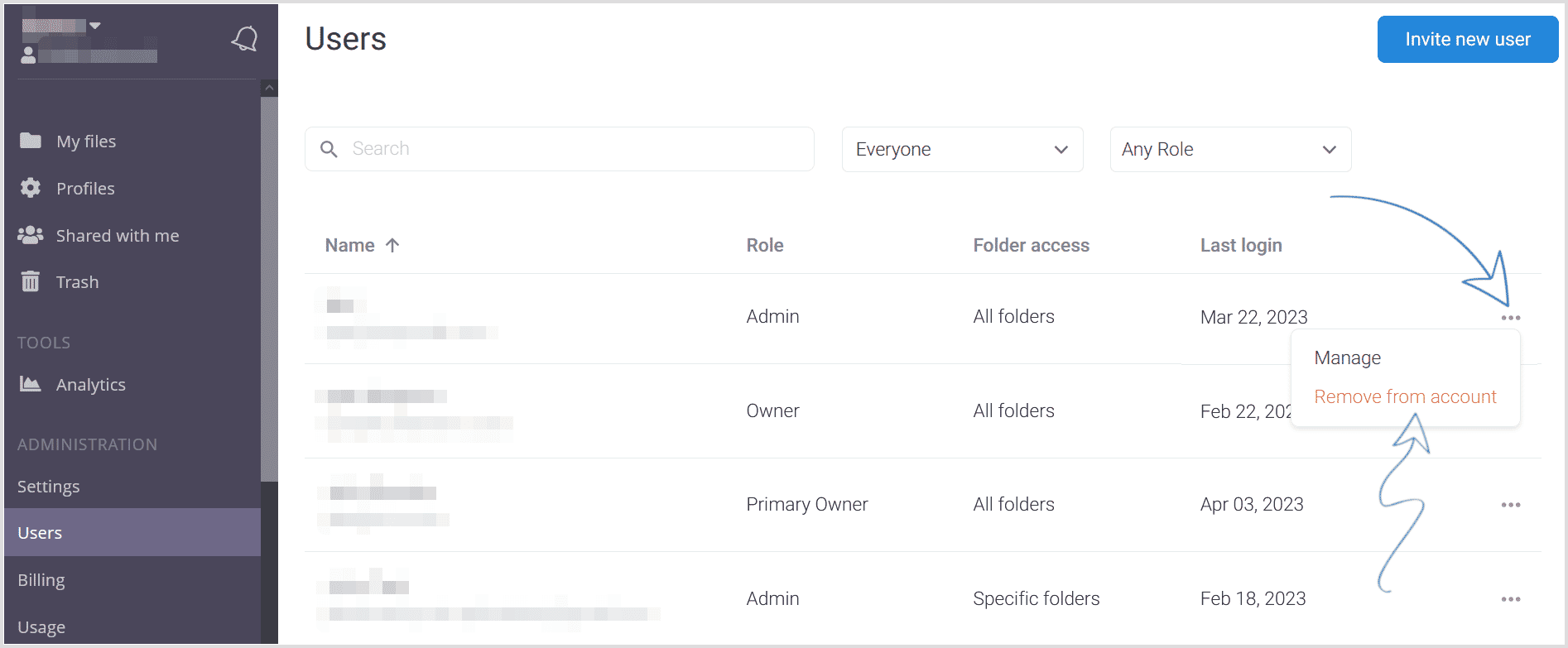1568x648 pixels.
Task: Click the Analytics chart icon
Action: (31, 384)
